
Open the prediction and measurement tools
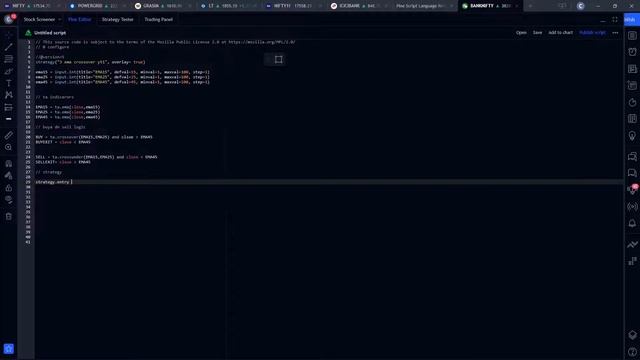point(9,107)
